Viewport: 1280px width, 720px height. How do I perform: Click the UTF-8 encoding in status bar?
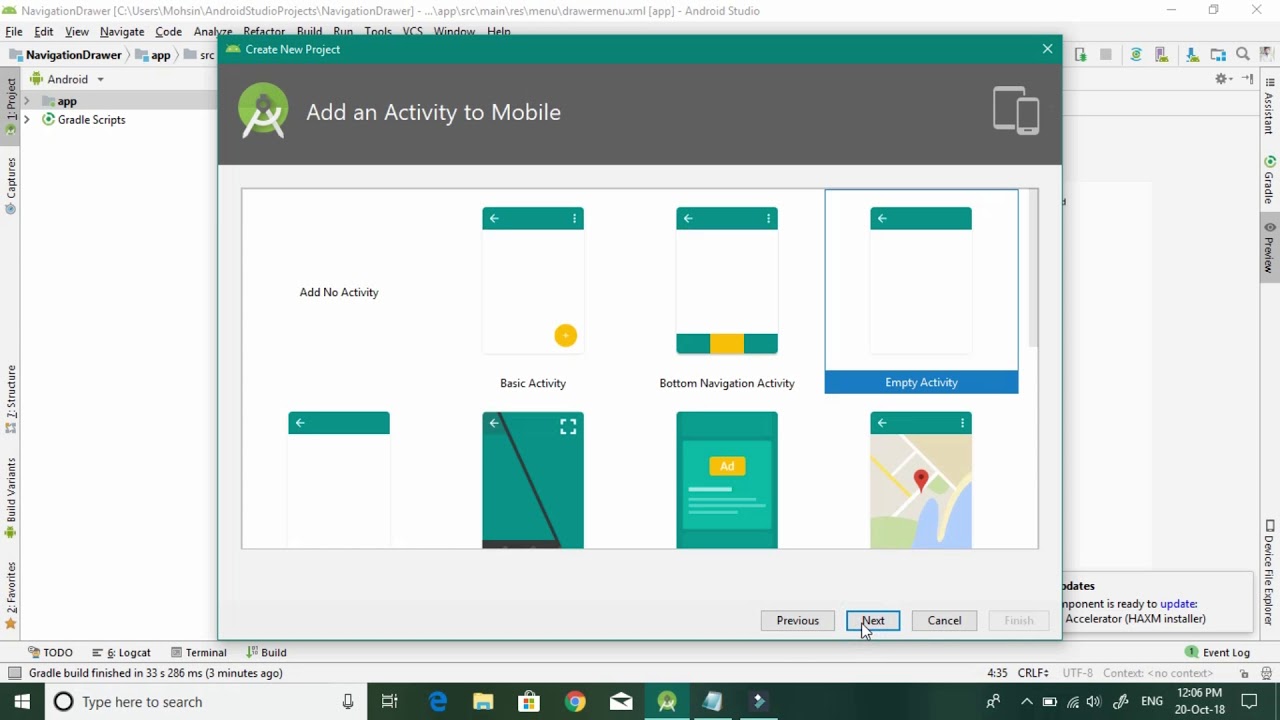click(x=1078, y=673)
